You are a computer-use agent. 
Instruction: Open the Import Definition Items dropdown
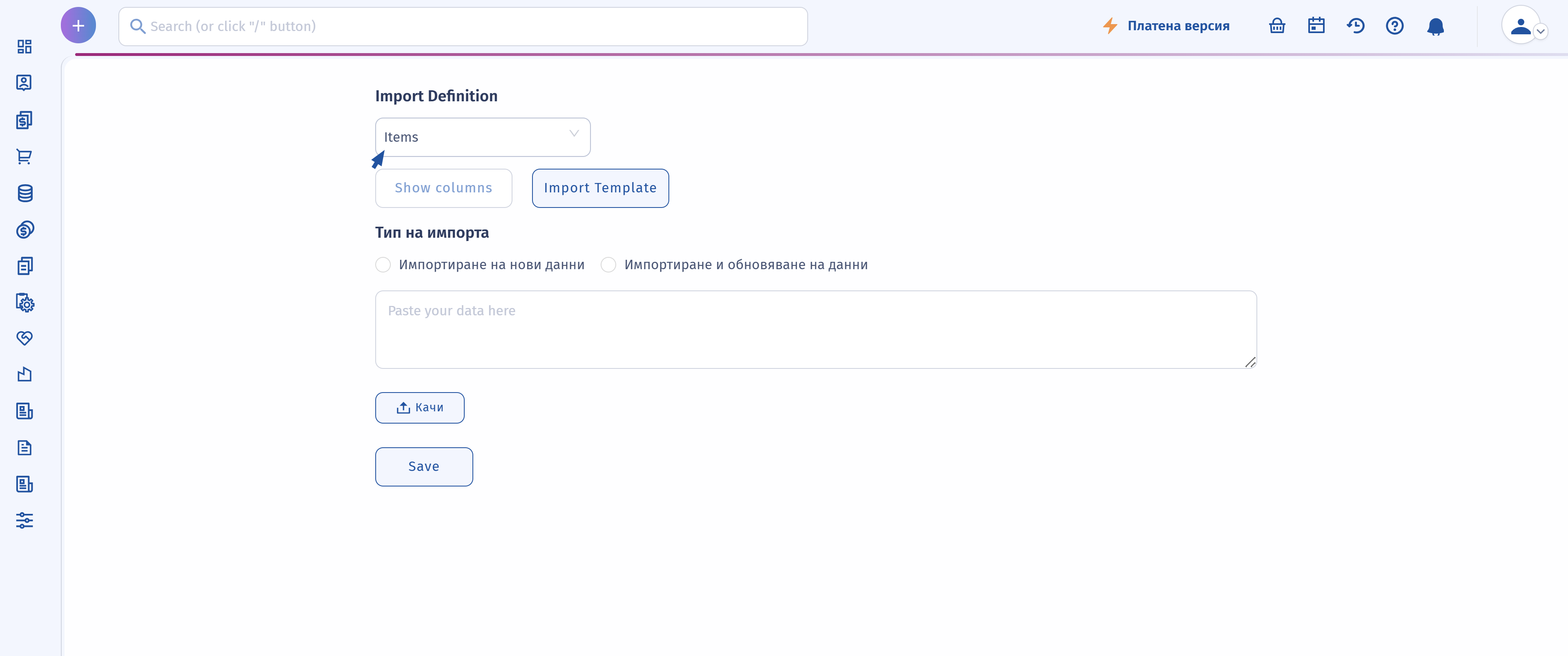click(x=483, y=137)
